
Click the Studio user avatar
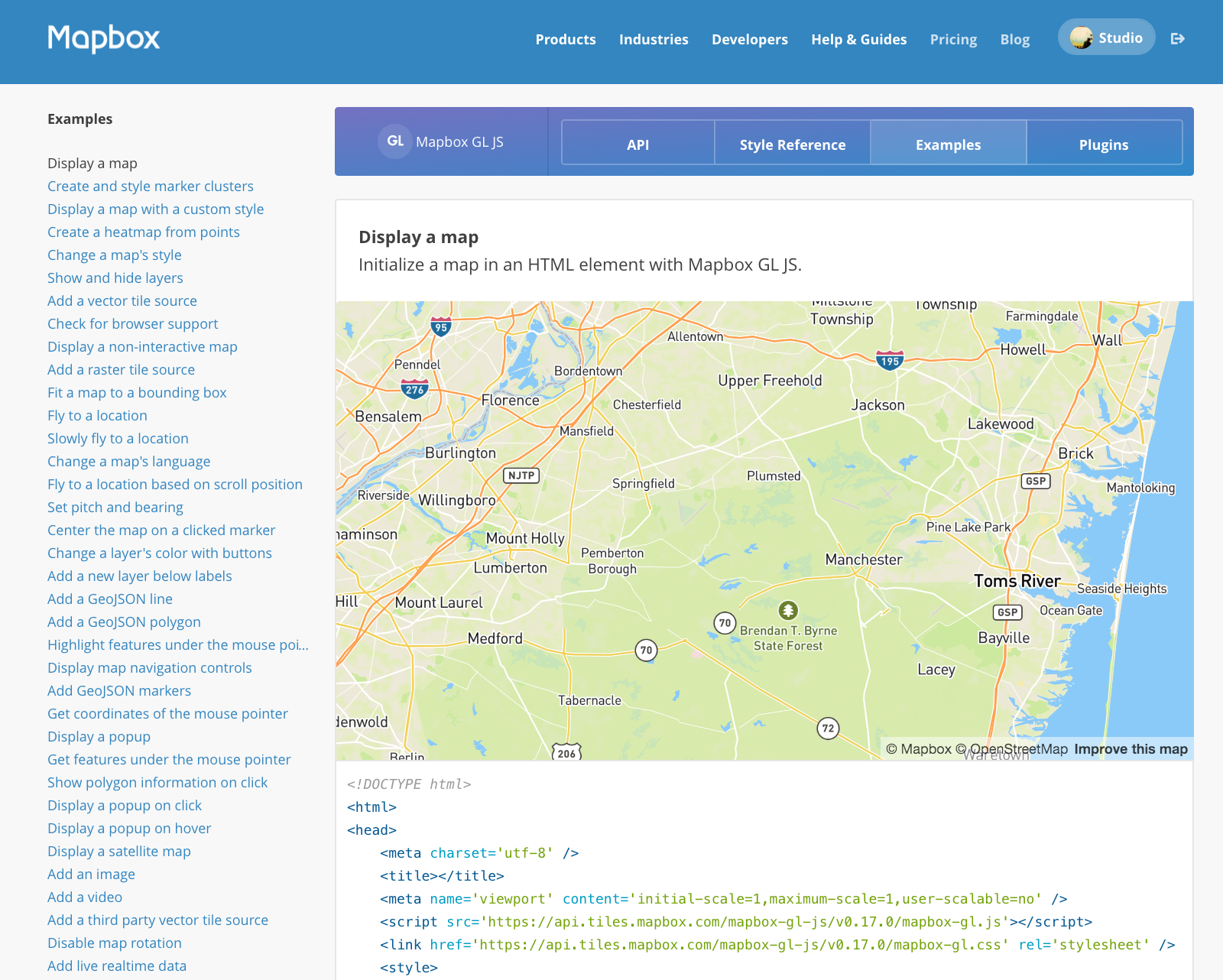pyautogui.click(x=1081, y=37)
